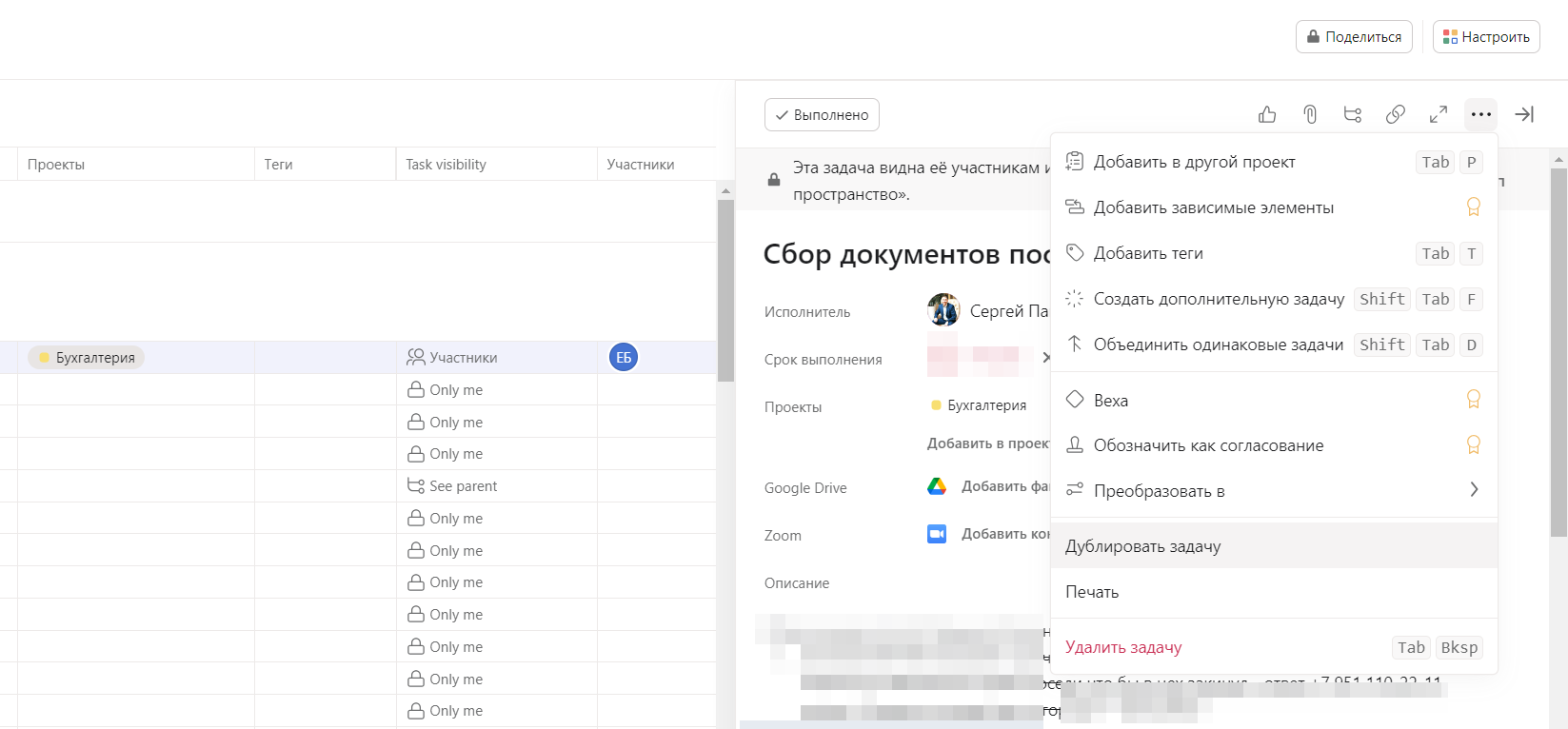Viewport: 1568px width, 729px height.
Task: Click the clear due date X icon
Action: coord(1045,358)
